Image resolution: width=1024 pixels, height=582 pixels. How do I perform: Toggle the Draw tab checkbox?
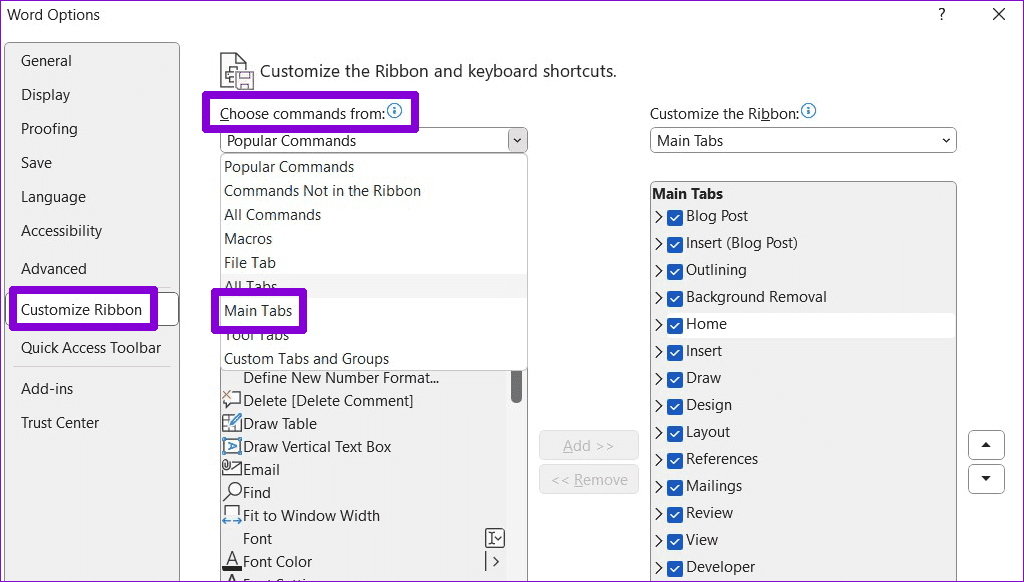(675, 379)
